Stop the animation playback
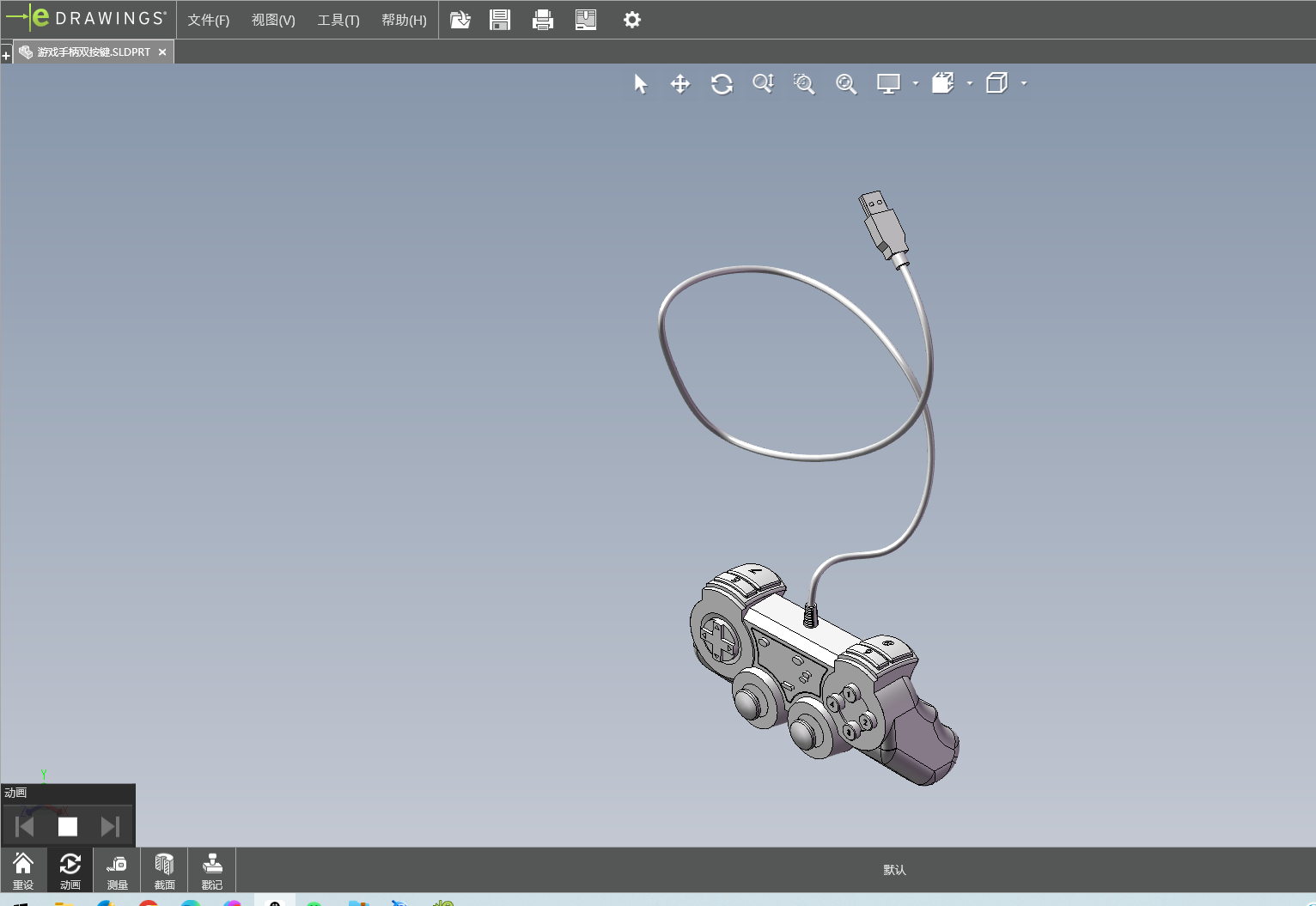 pos(68,826)
